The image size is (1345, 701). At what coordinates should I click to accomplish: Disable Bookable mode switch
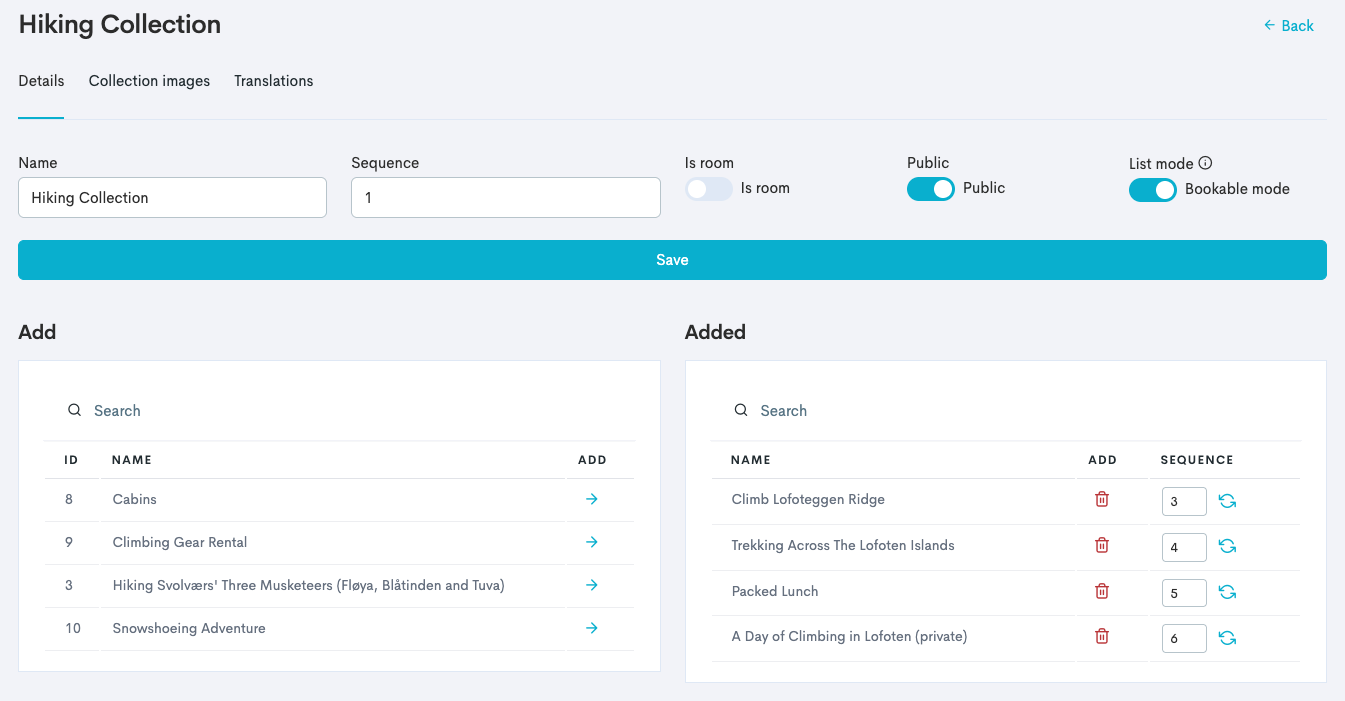pos(1153,190)
